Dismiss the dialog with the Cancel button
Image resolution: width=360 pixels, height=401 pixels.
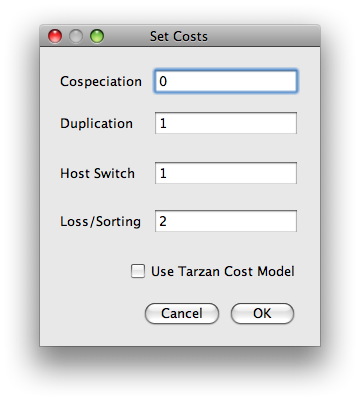point(182,313)
